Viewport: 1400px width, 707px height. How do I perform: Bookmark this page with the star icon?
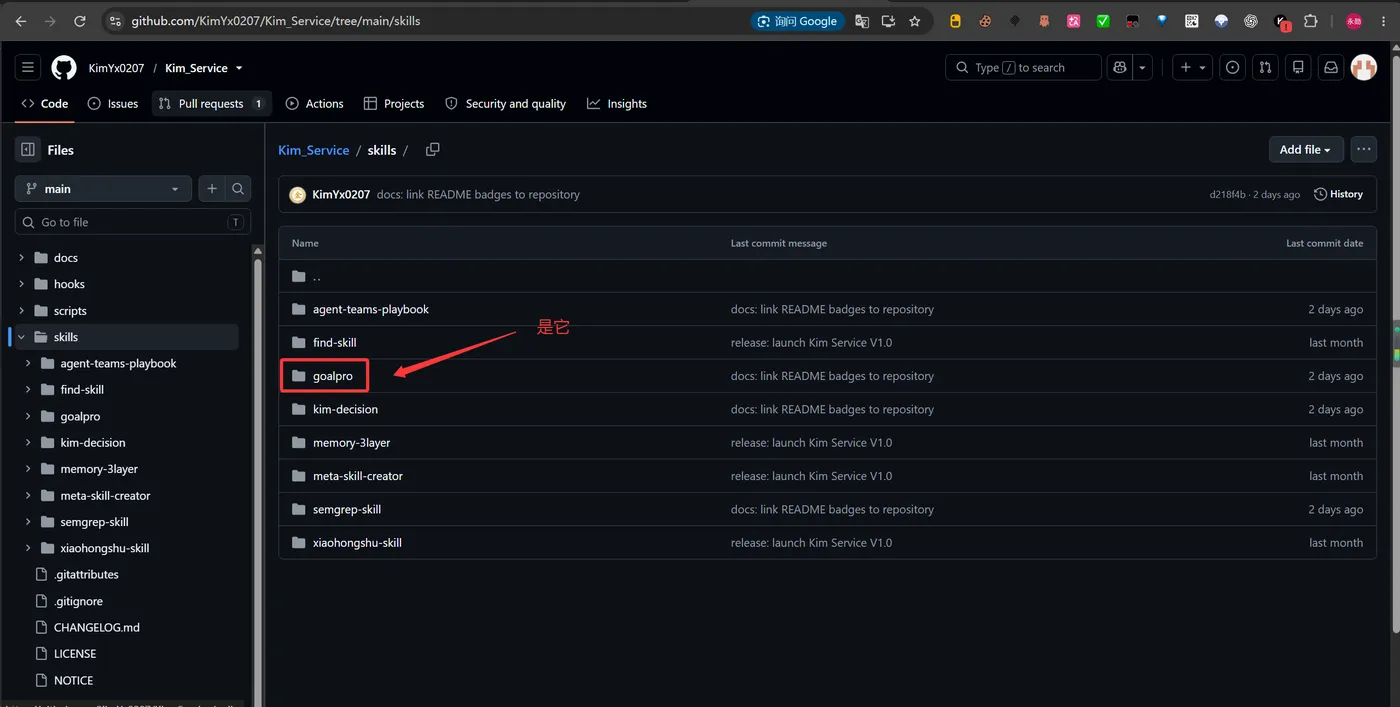(914, 21)
